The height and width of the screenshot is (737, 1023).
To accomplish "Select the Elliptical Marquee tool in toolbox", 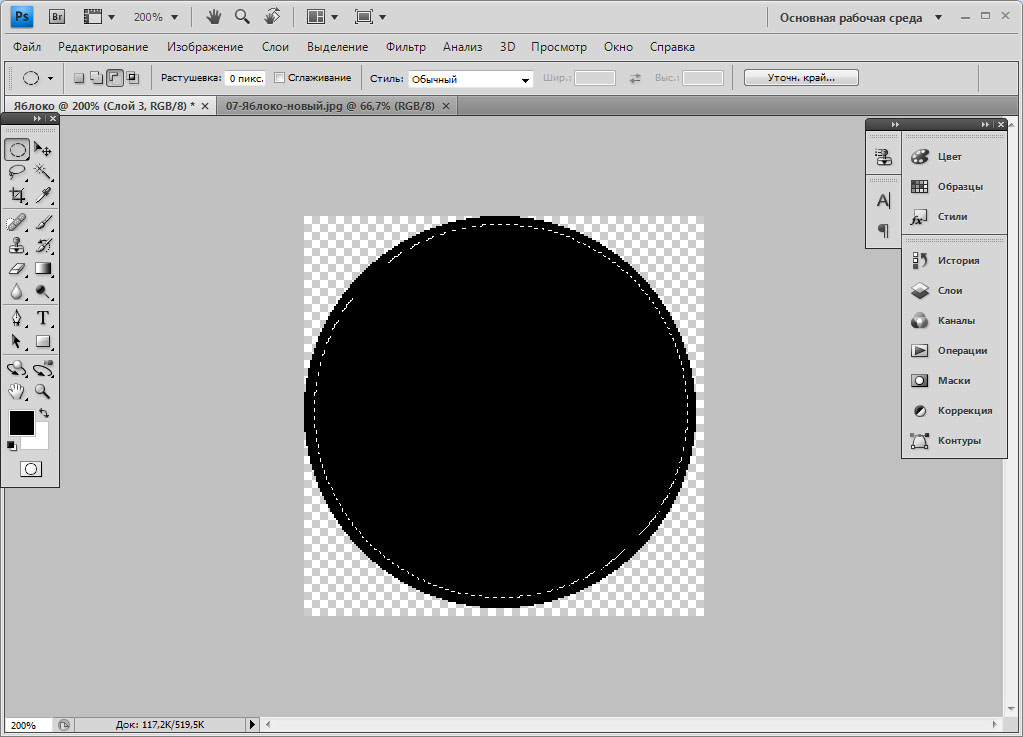I will click(x=17, y=150).
